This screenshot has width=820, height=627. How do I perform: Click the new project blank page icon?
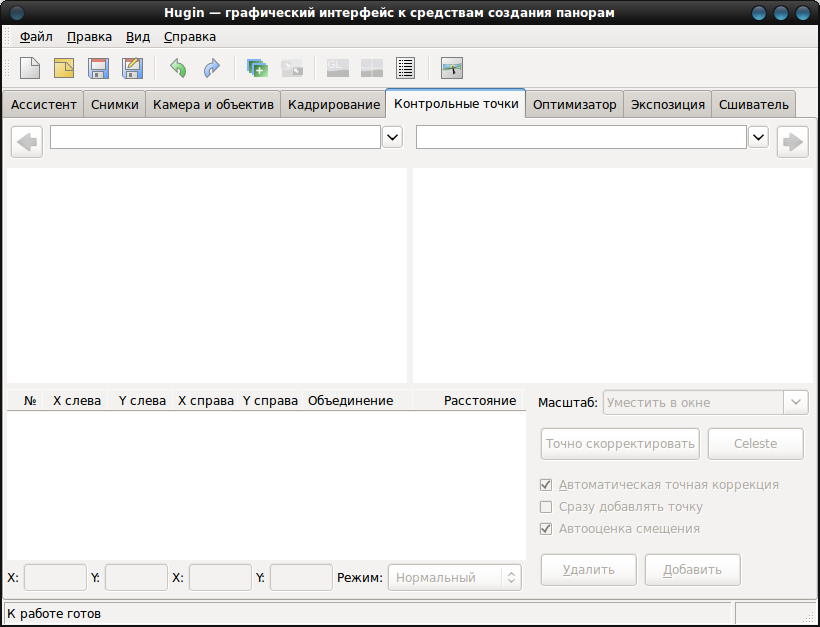[30, 68]
